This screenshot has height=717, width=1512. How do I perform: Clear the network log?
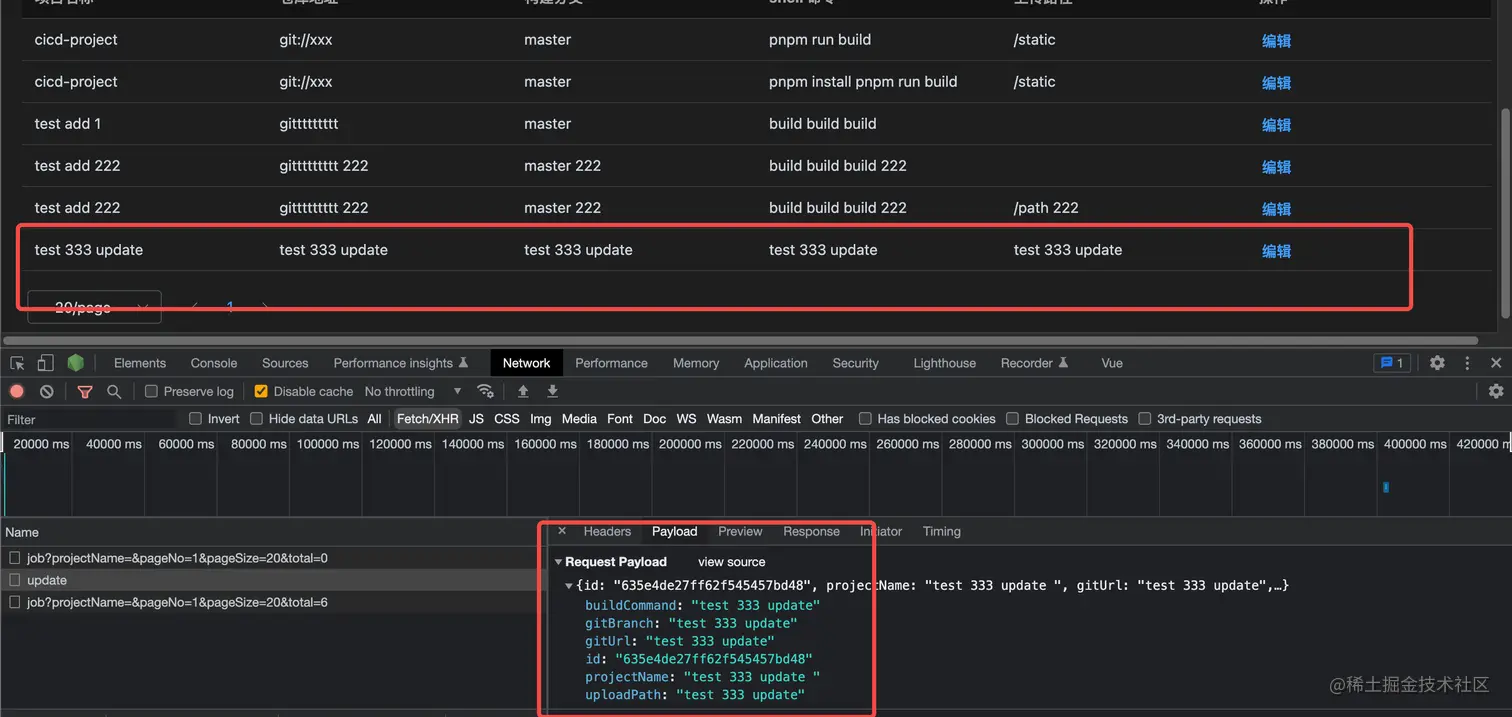(x=47, y=391)
